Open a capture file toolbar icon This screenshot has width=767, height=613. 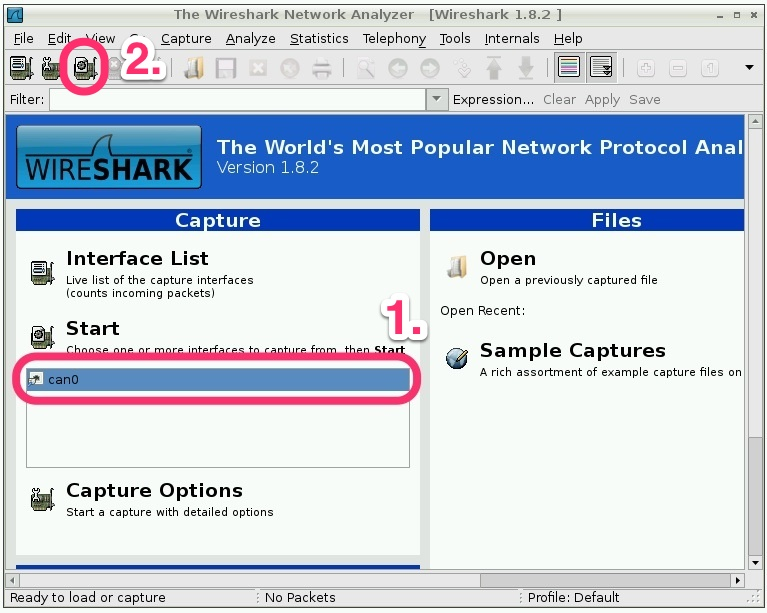(194, 68)
